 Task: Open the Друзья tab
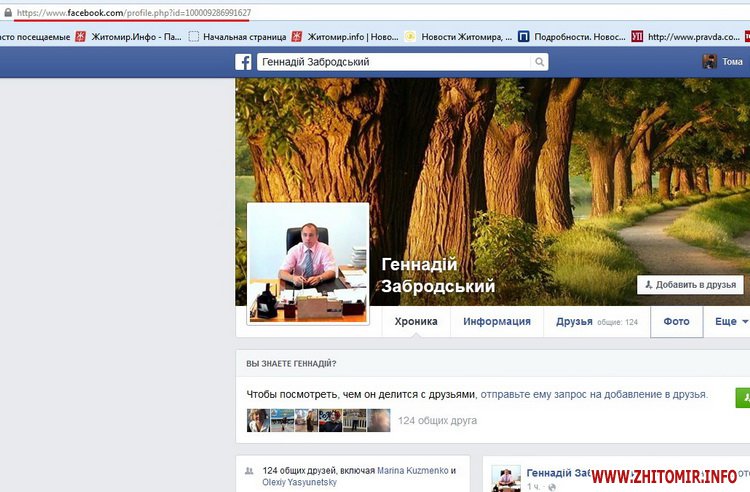(575, 322)
